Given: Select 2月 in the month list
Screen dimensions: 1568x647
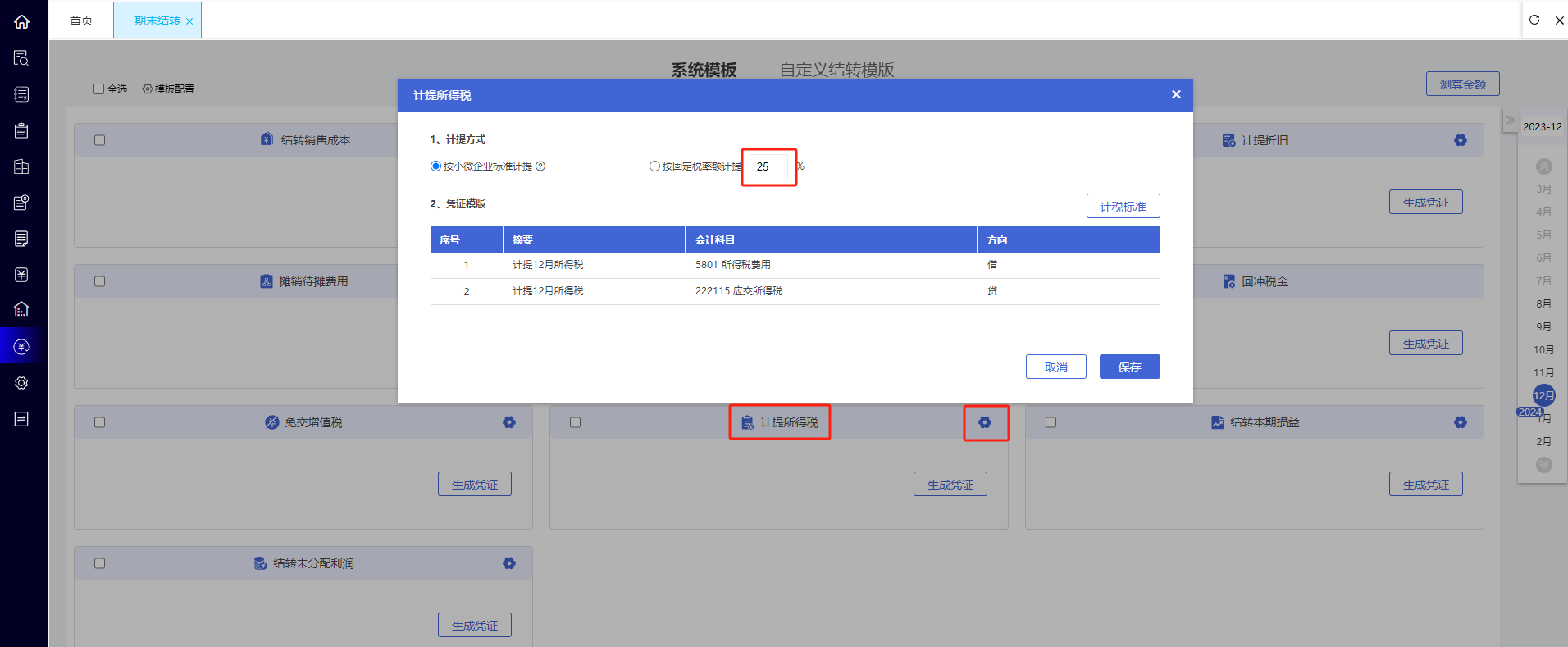Looking at the screenshot, I should [x=1544, y=441].
